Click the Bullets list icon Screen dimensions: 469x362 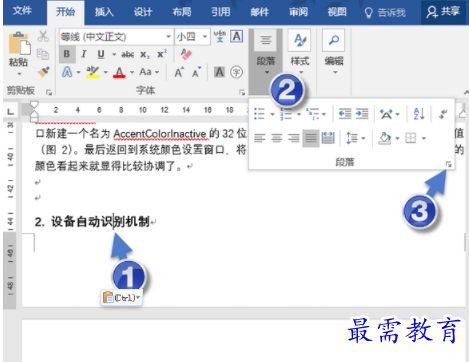coord(259,114)
